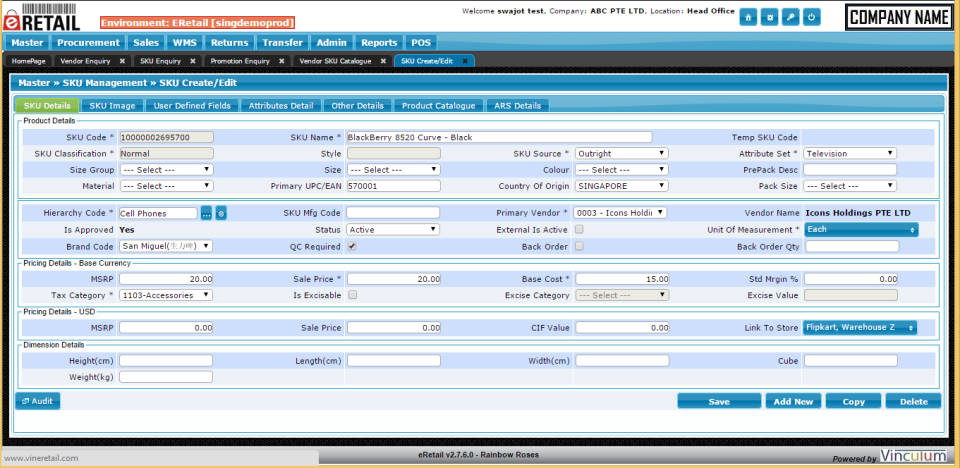Open Hierarchy Code lookup ellipsis button

tap(206, 213)
